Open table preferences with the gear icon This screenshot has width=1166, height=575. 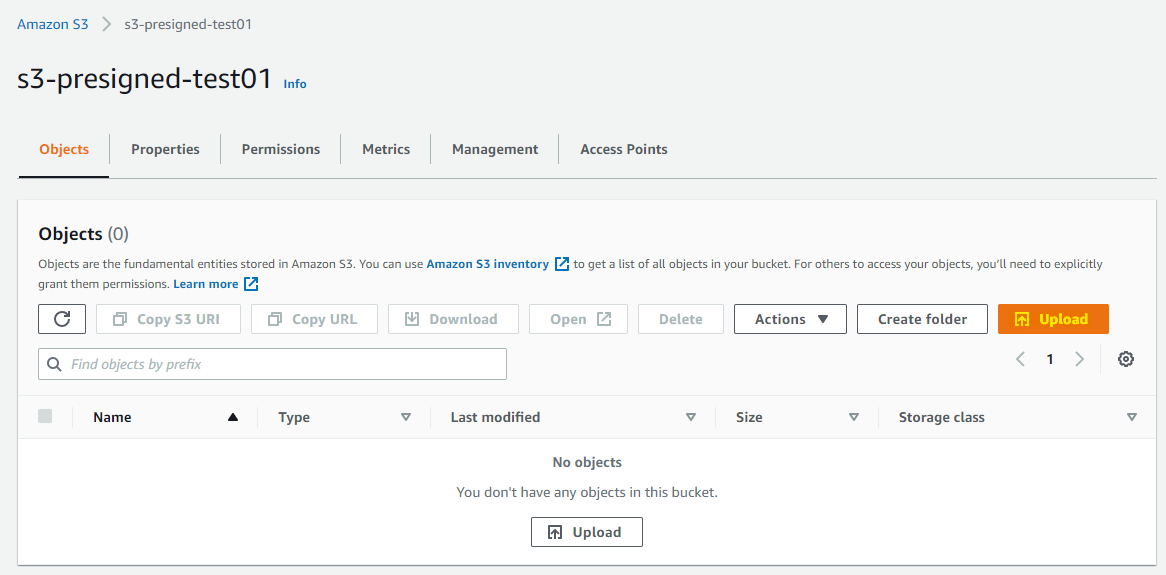pos(1126,359)
